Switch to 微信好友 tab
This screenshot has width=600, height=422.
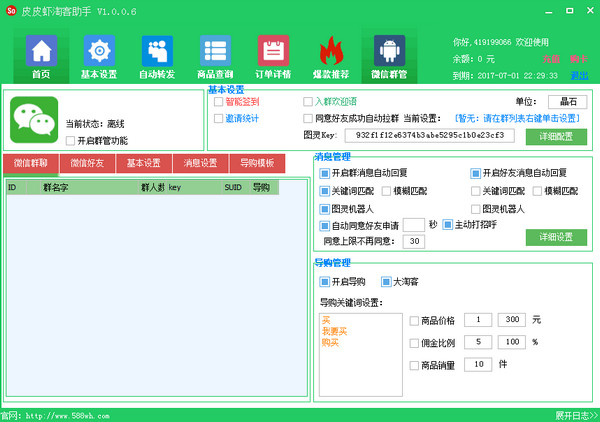click(87, 163)
